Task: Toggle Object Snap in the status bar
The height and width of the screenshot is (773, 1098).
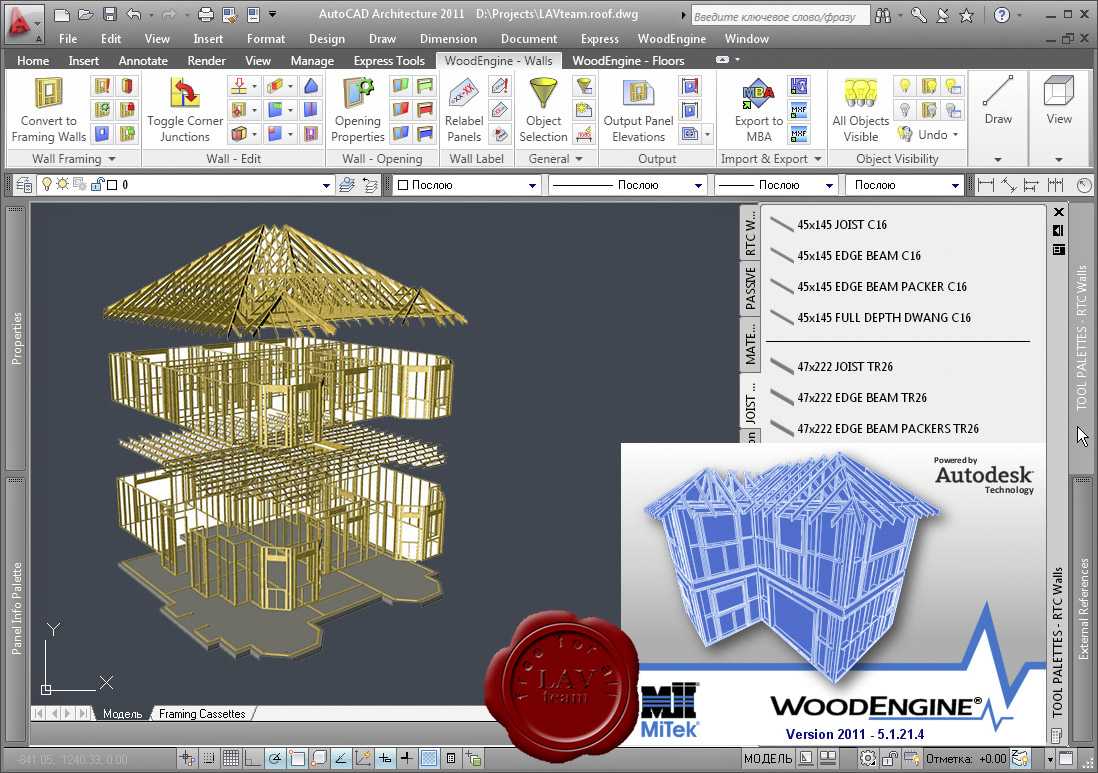Action: click(x=296, y=758)
